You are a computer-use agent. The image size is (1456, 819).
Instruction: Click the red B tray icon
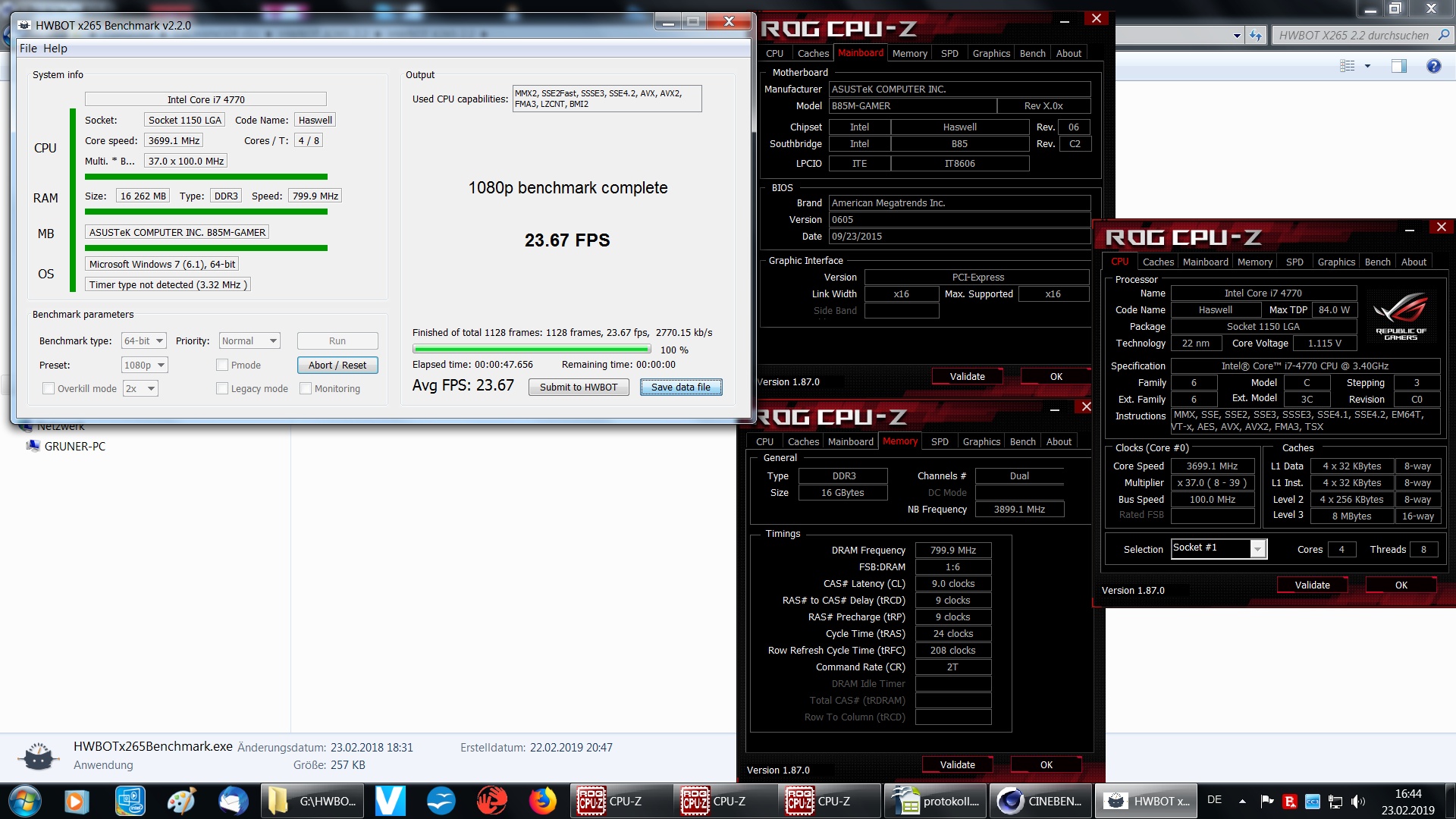tap(1290, 801)
